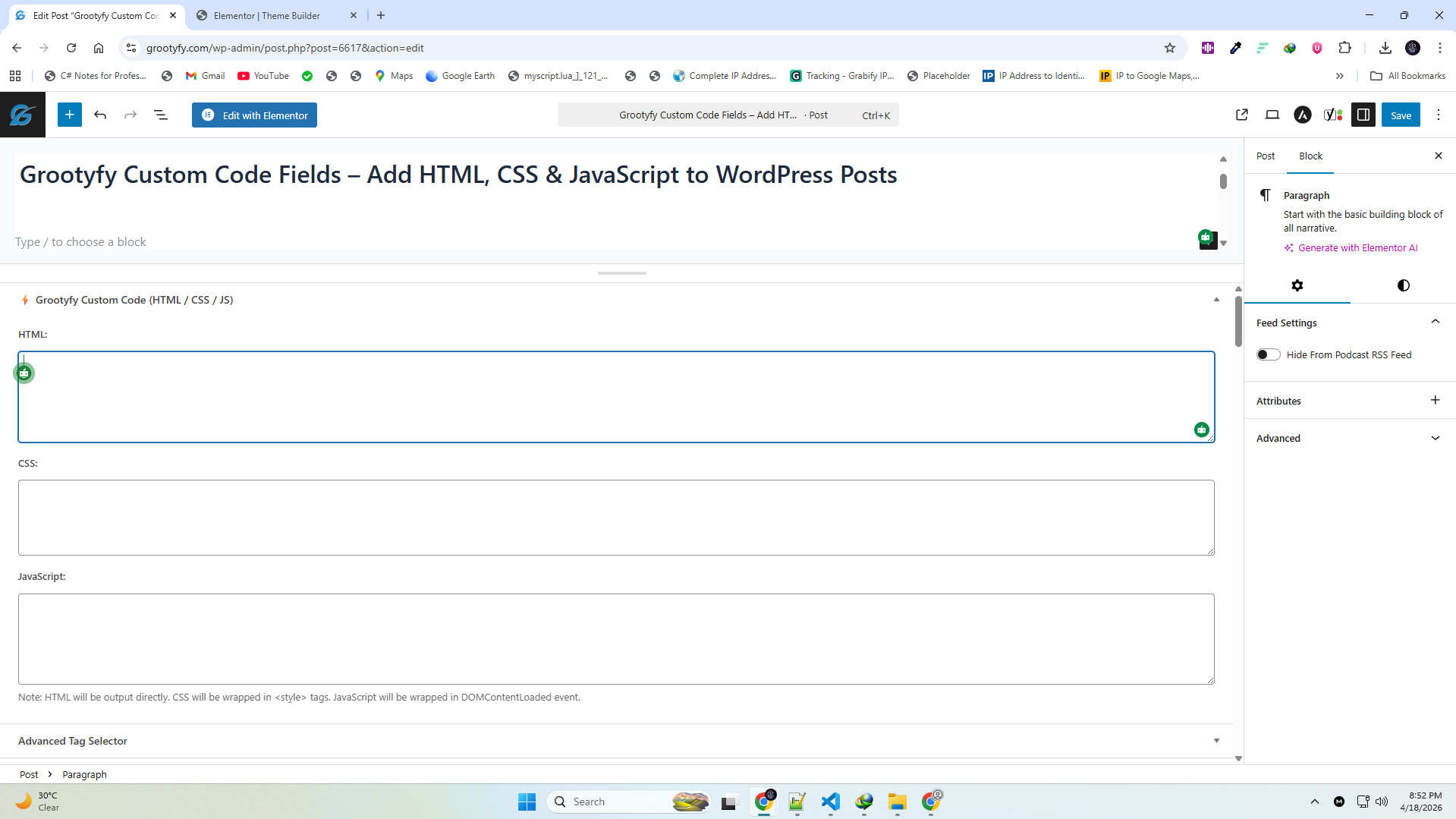Expand the Attributes panel

[x=1435, y=400]
